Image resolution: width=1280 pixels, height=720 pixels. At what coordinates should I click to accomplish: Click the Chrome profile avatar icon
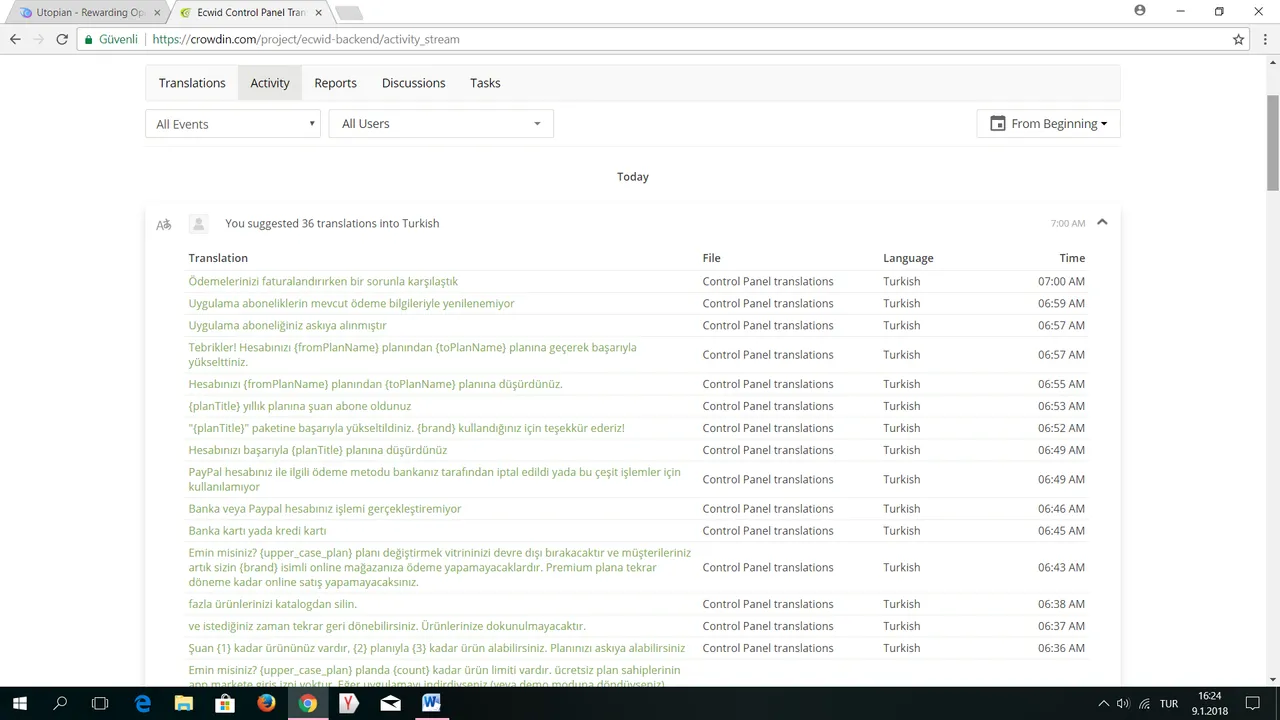click(1140, 11)
